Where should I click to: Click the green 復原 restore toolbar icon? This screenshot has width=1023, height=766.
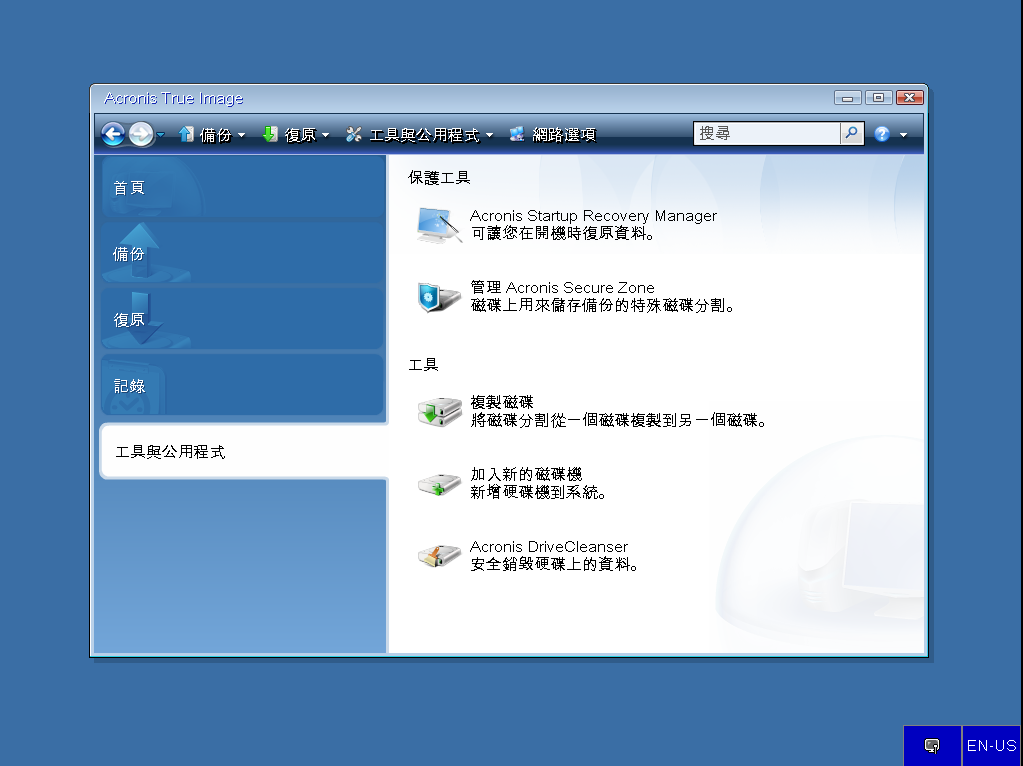coord(270,134)
